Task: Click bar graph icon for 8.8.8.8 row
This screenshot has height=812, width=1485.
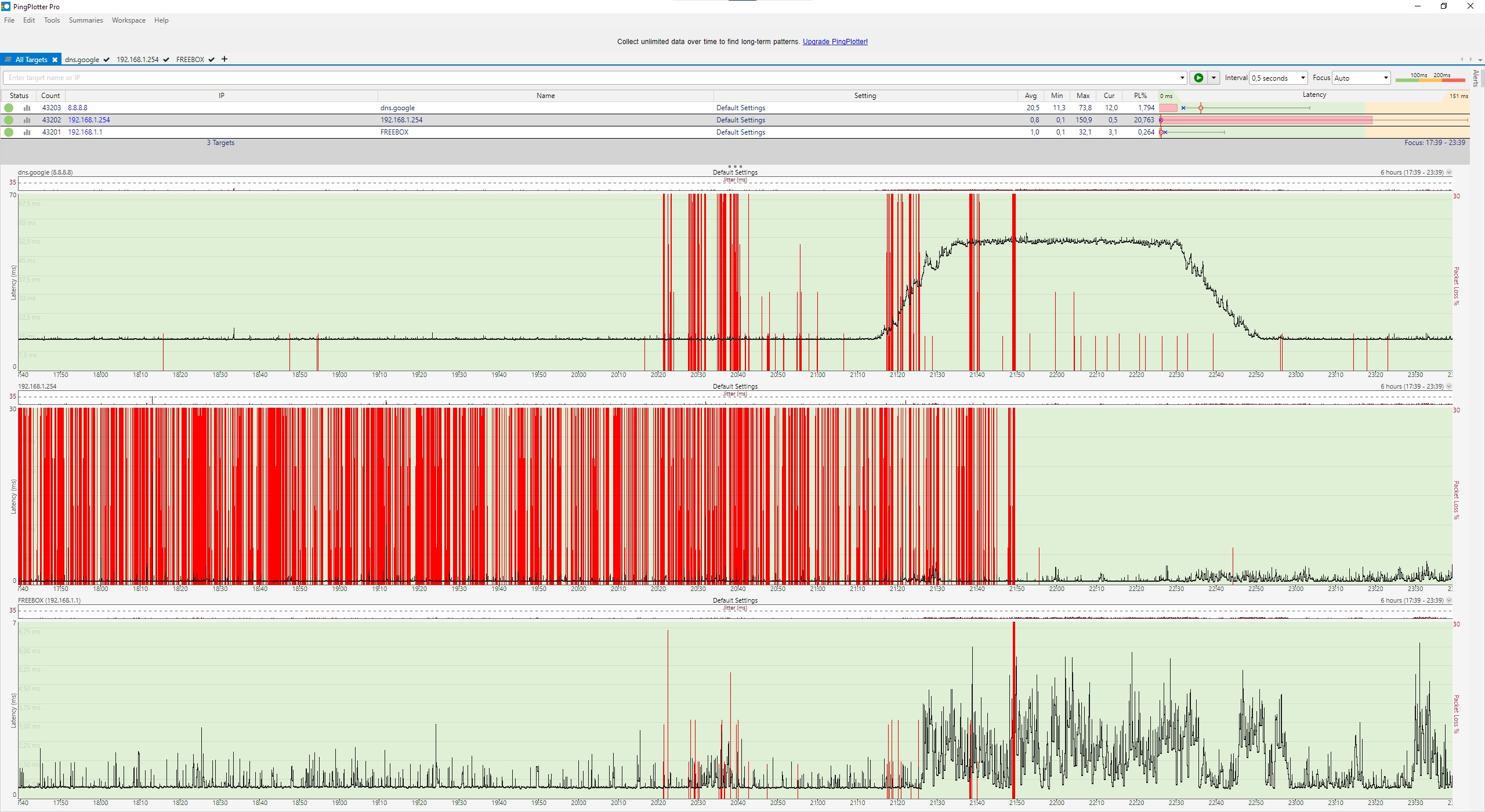Action: (27, 108)
